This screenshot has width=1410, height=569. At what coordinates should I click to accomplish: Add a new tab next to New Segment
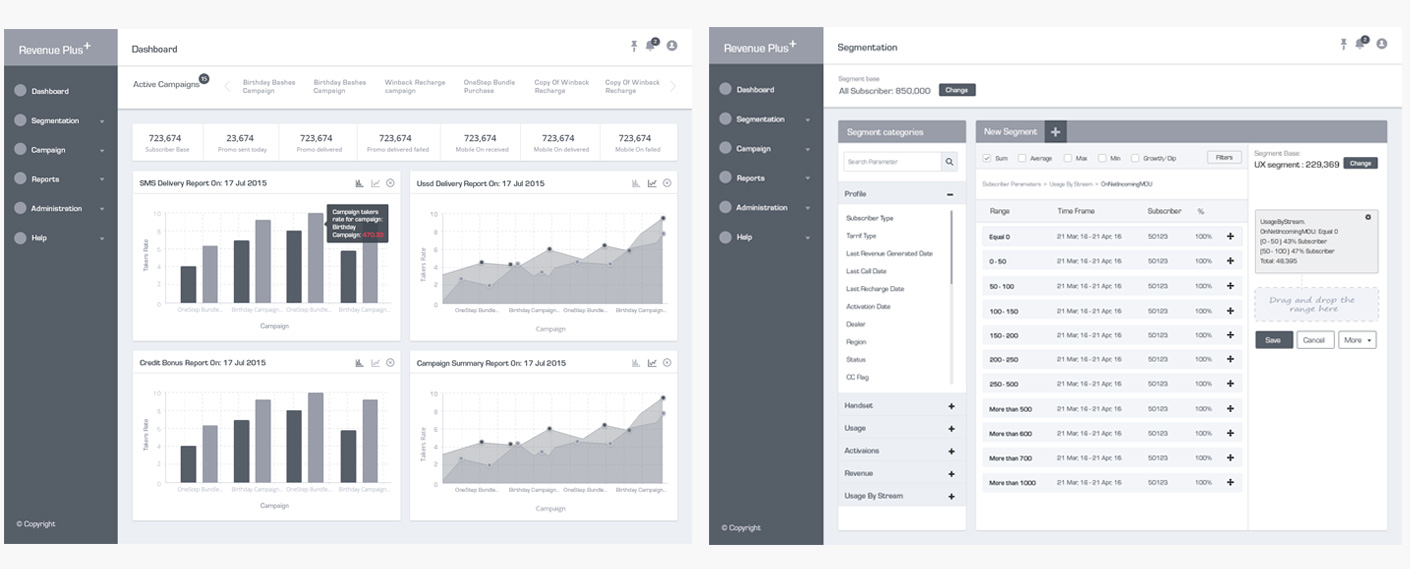1056,132
